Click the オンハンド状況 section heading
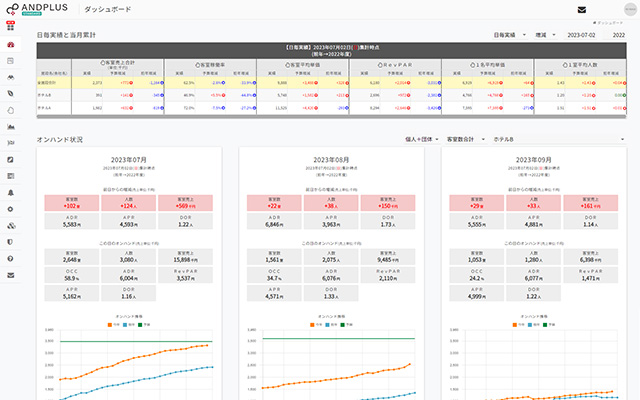This screenshot has width=640, height=400. pos(60,140)
